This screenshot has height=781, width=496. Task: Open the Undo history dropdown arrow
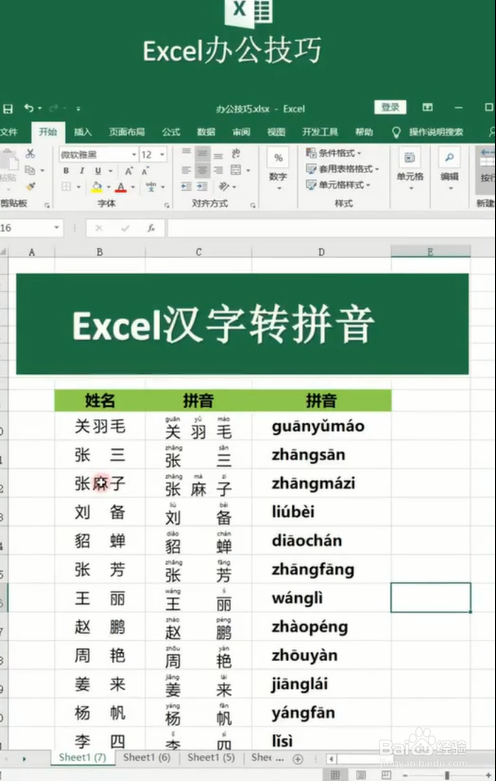[40, 108]
